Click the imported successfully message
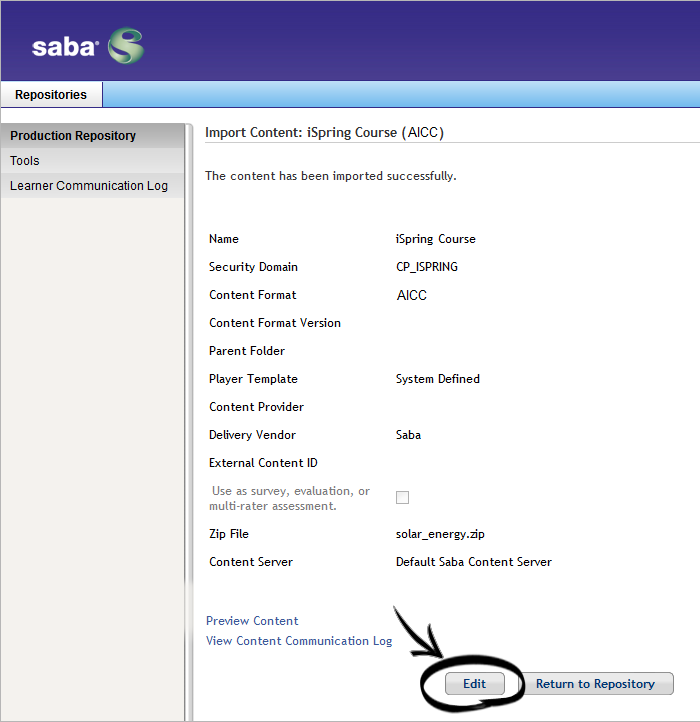This screenshot has height=722, width=700. (331, 176)
